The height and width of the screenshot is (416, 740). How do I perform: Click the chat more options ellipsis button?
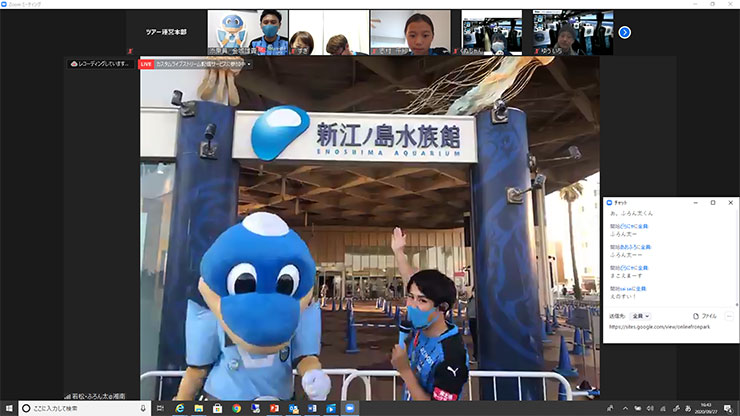(730, 315)
